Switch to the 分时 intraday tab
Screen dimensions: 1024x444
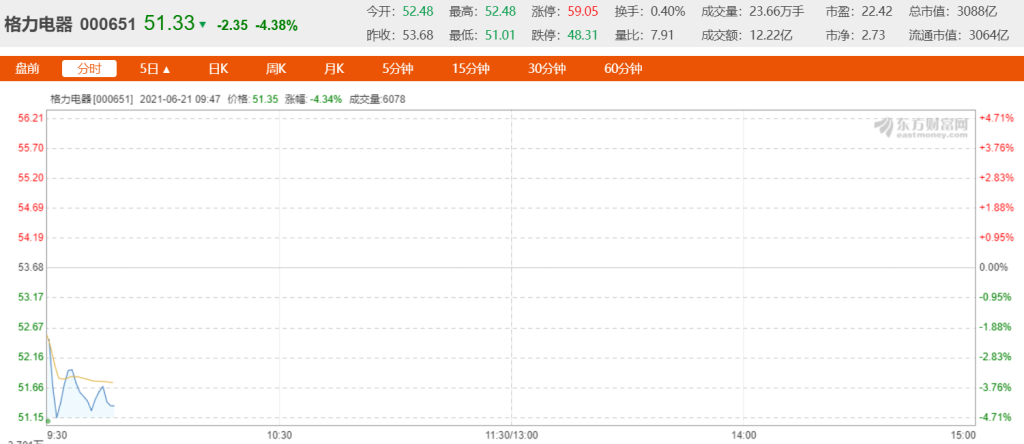click(89, 69)
